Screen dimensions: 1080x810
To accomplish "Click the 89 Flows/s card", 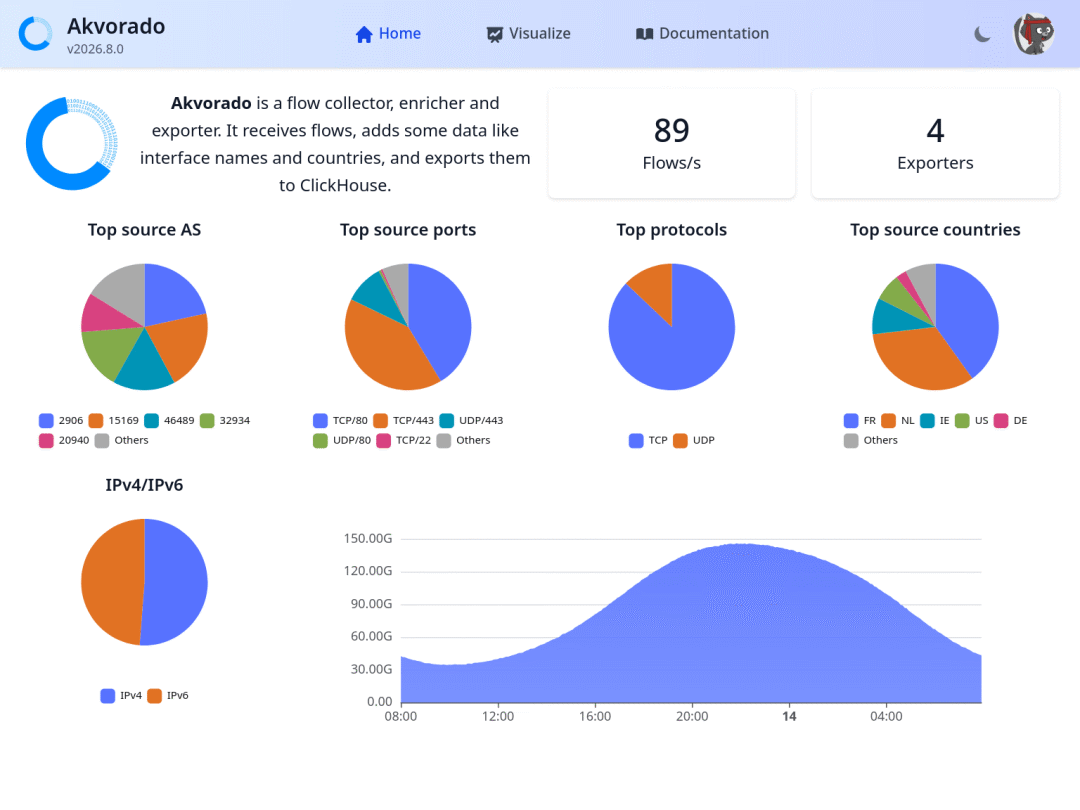I will [672, 144].
